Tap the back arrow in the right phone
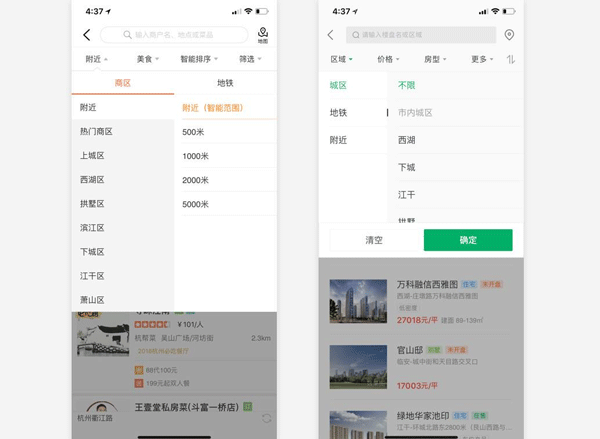This screenshot has width=600, height=439. click(x=331, y=35)
